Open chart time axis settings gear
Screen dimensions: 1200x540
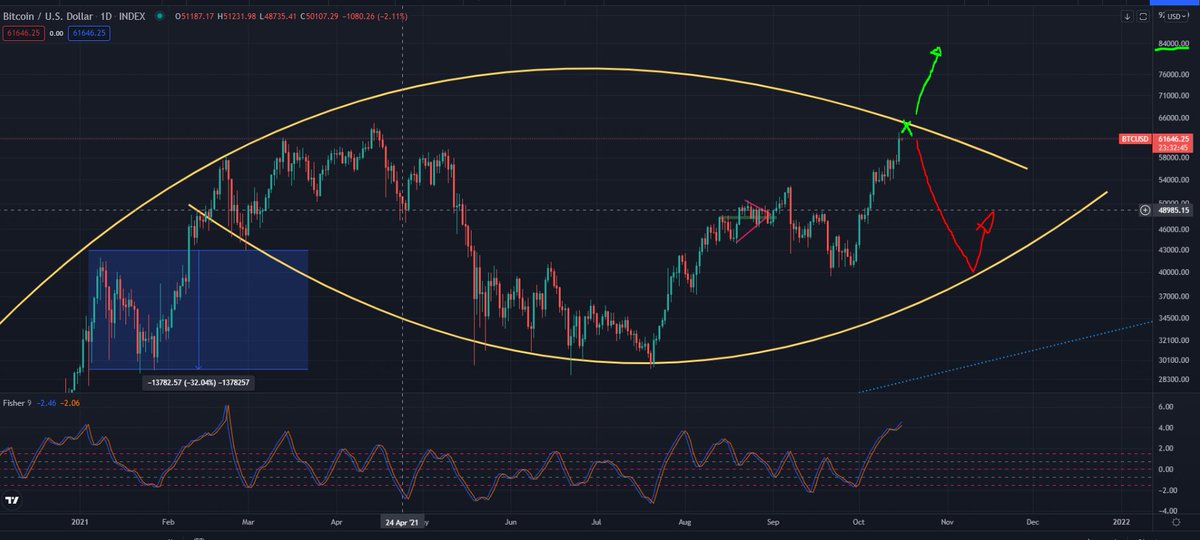[x=1174, y=522]
